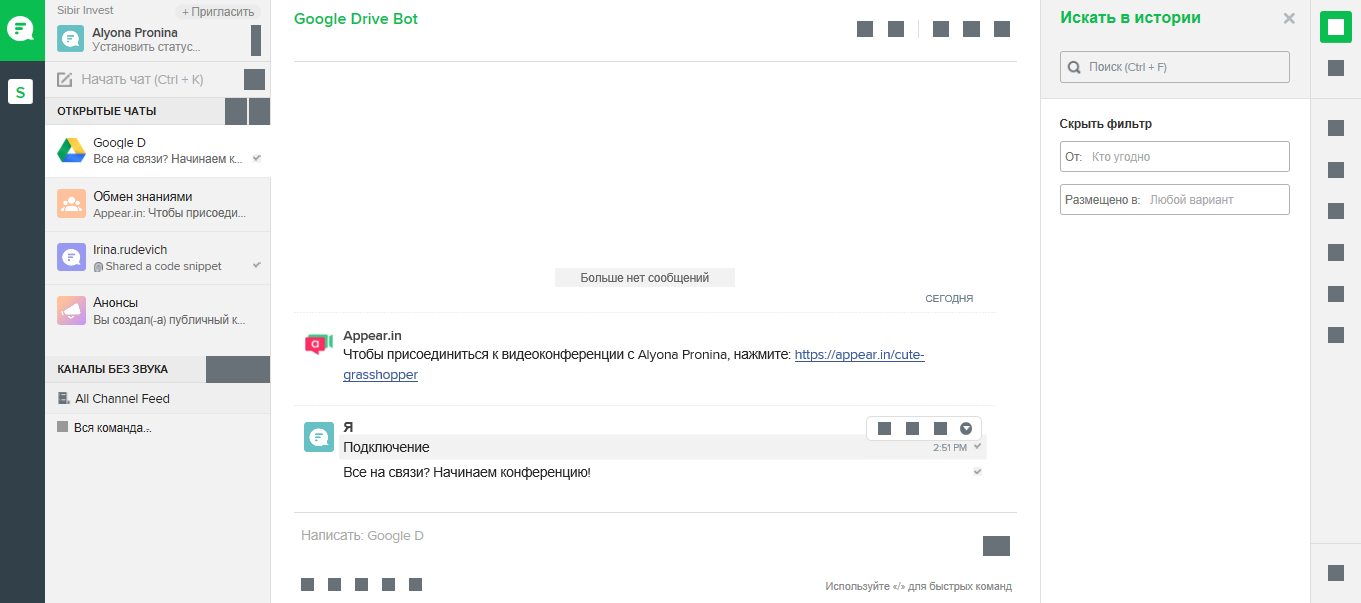Click the active green app icon in right sidebar
The width and height of the screenshot is (1361, 603).
[1335, 27]
